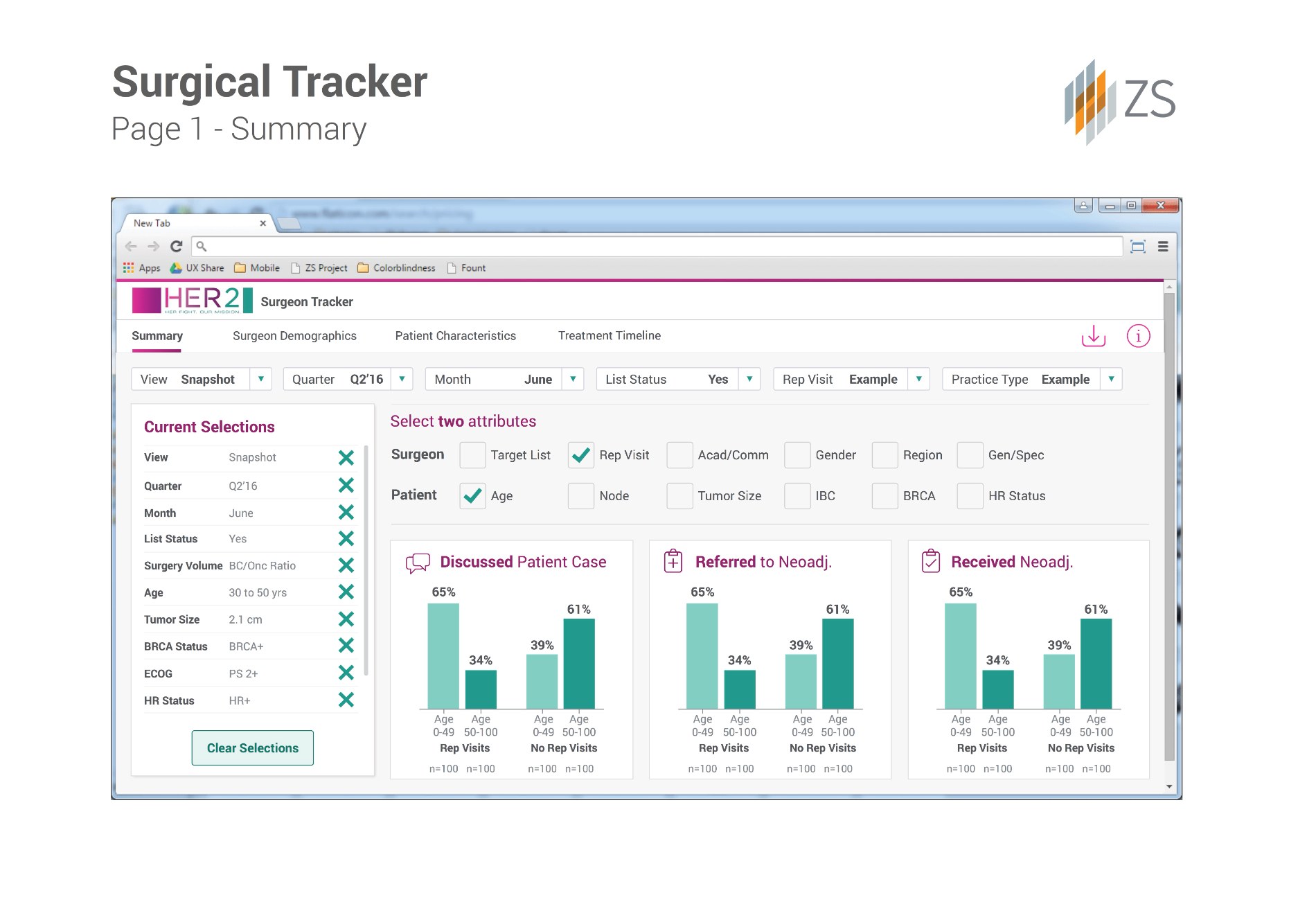
Task: Open the ZS Project bookmark
Action: point(319,268)
